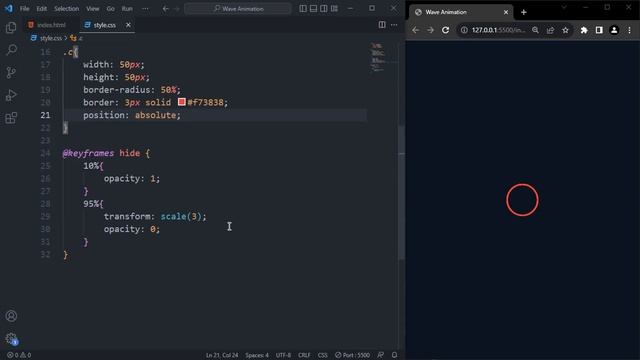The height and width of the screenshot is (360, 640).
Task: Change encoding via UTF-8 status item
Action: tap(283, 355)
